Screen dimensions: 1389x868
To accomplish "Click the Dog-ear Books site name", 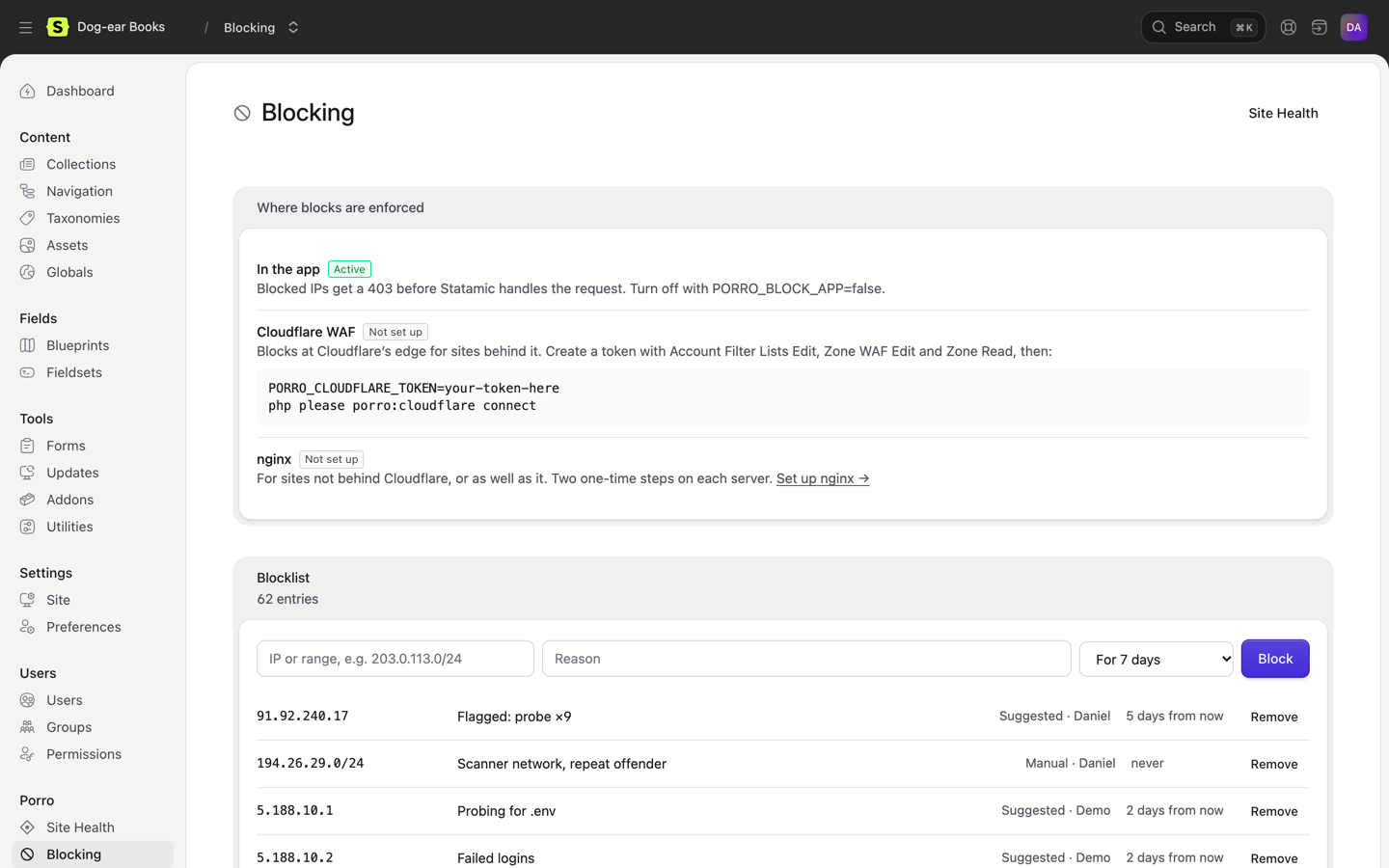I will [121, 27].
